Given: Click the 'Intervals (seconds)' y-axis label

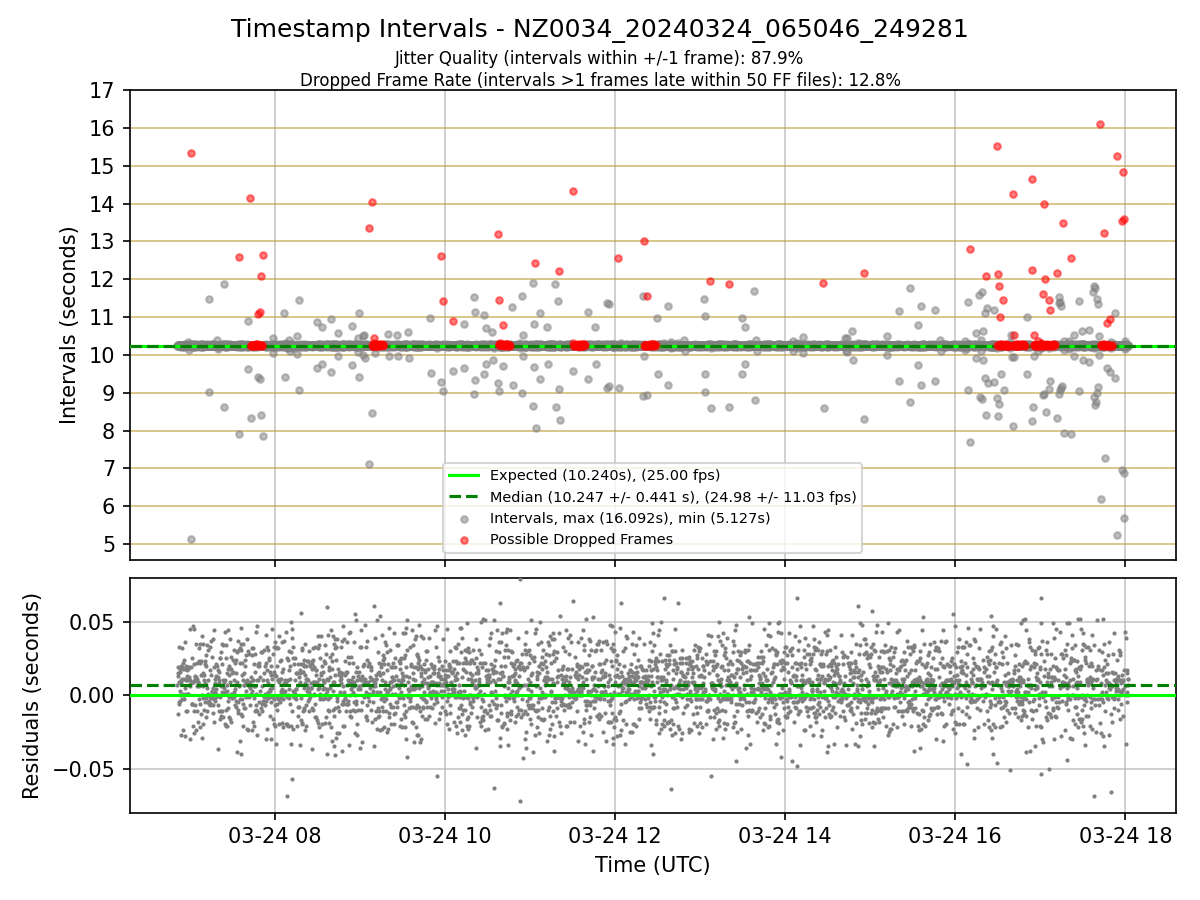Looking at the screenshot, I should point(69,325).
